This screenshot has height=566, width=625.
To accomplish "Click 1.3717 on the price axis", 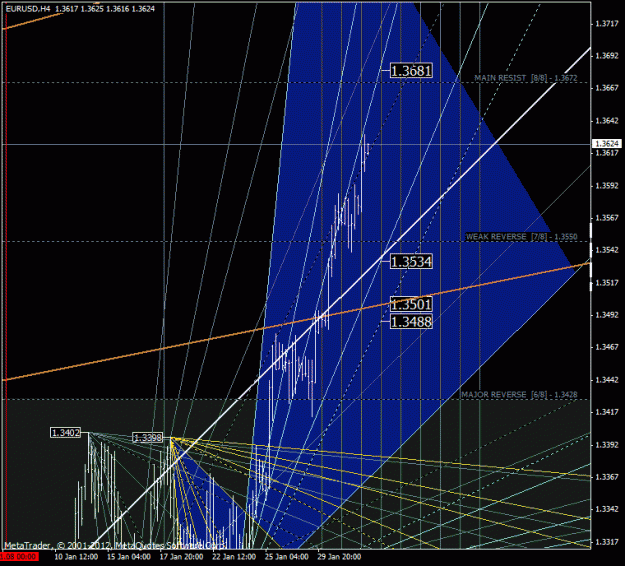I will (x=607, y=24).
